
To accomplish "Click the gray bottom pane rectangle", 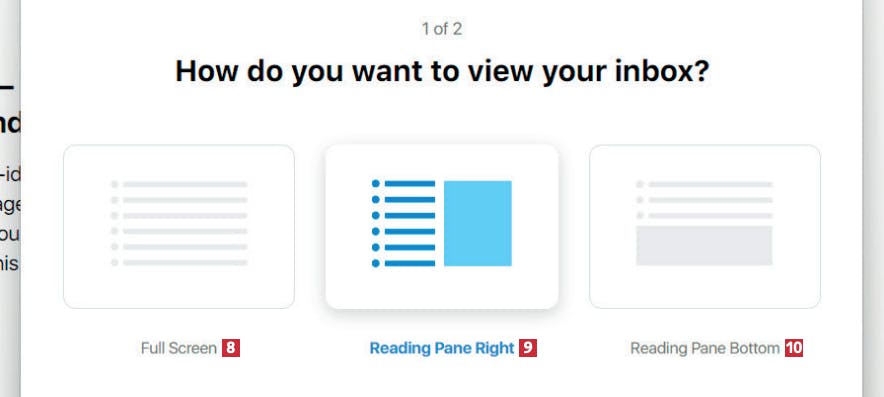I will tap(704, 245).
